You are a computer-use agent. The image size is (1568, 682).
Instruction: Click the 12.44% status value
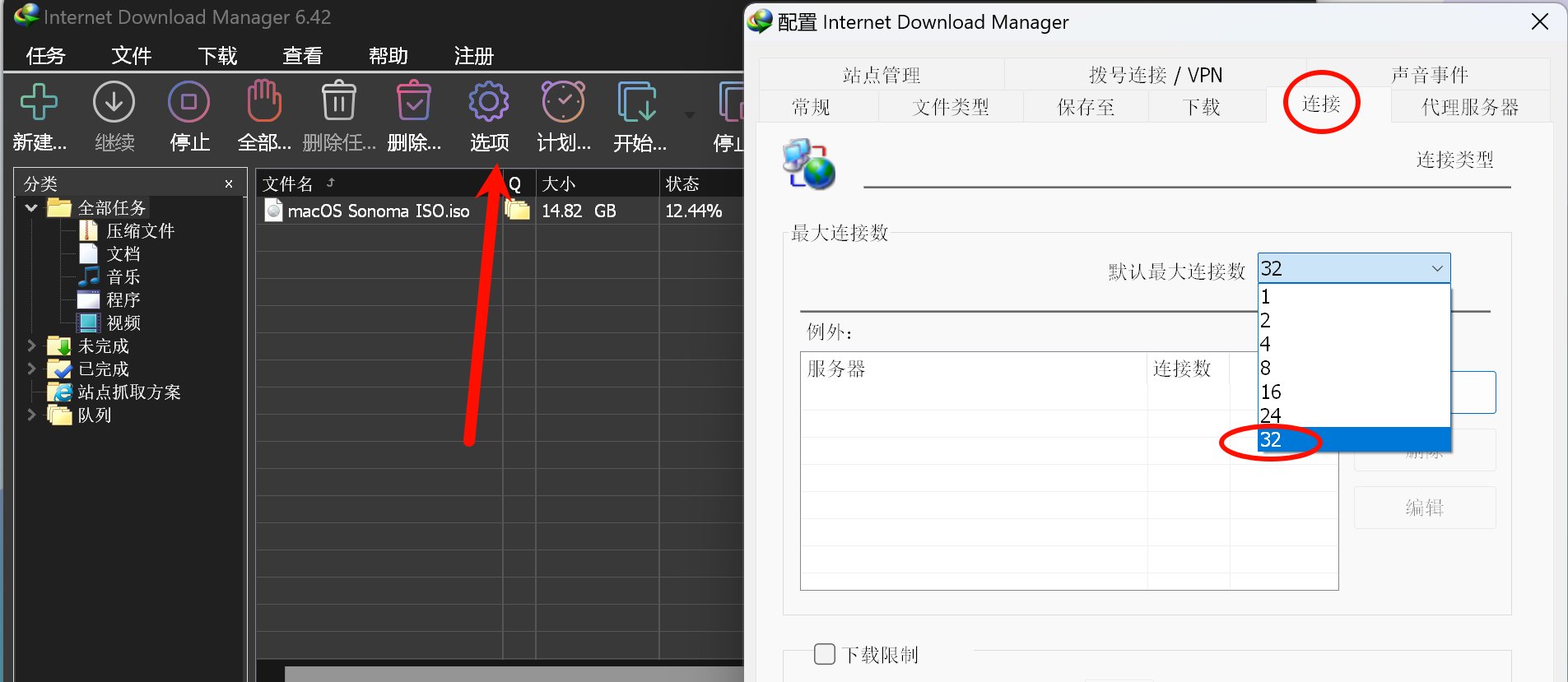pyautogui.click(x=694, y=211)
